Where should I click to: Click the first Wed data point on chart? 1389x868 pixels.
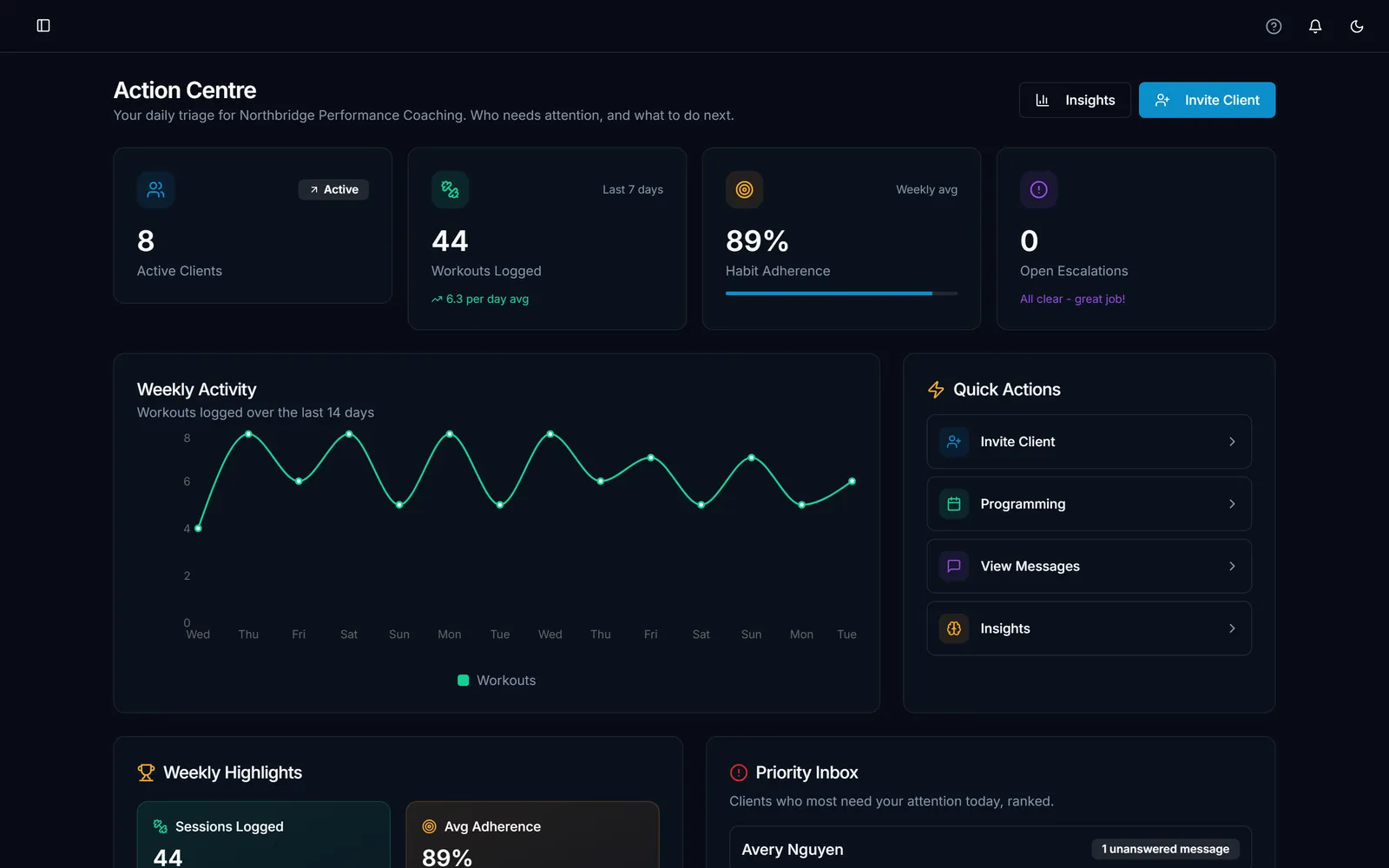tap(199, 528)
